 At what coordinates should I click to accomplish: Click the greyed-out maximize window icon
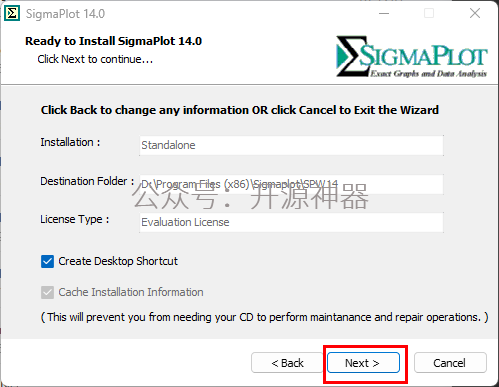(x=429, y=13)
